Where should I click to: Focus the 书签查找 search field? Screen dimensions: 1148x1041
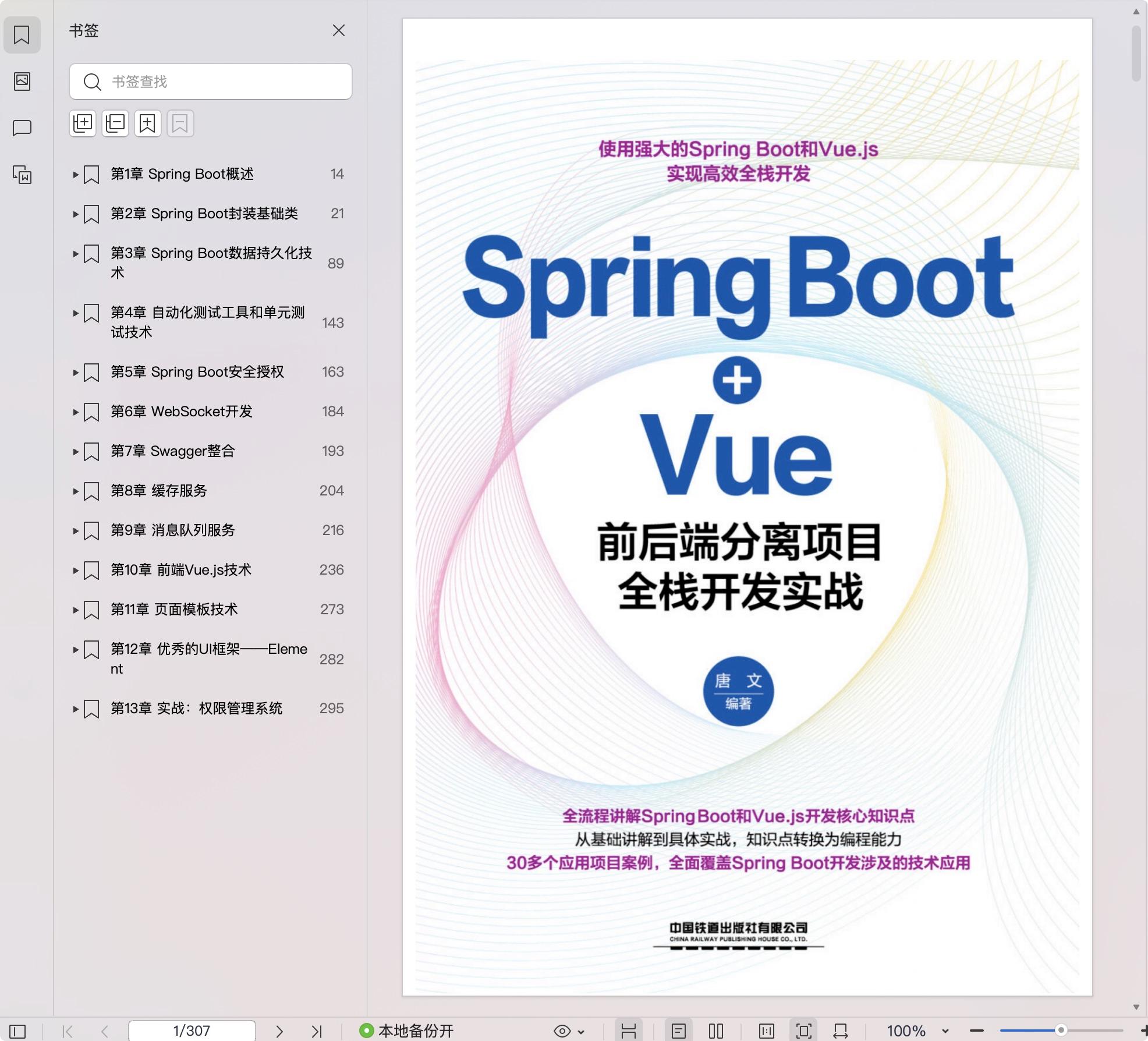pos(211,82)
